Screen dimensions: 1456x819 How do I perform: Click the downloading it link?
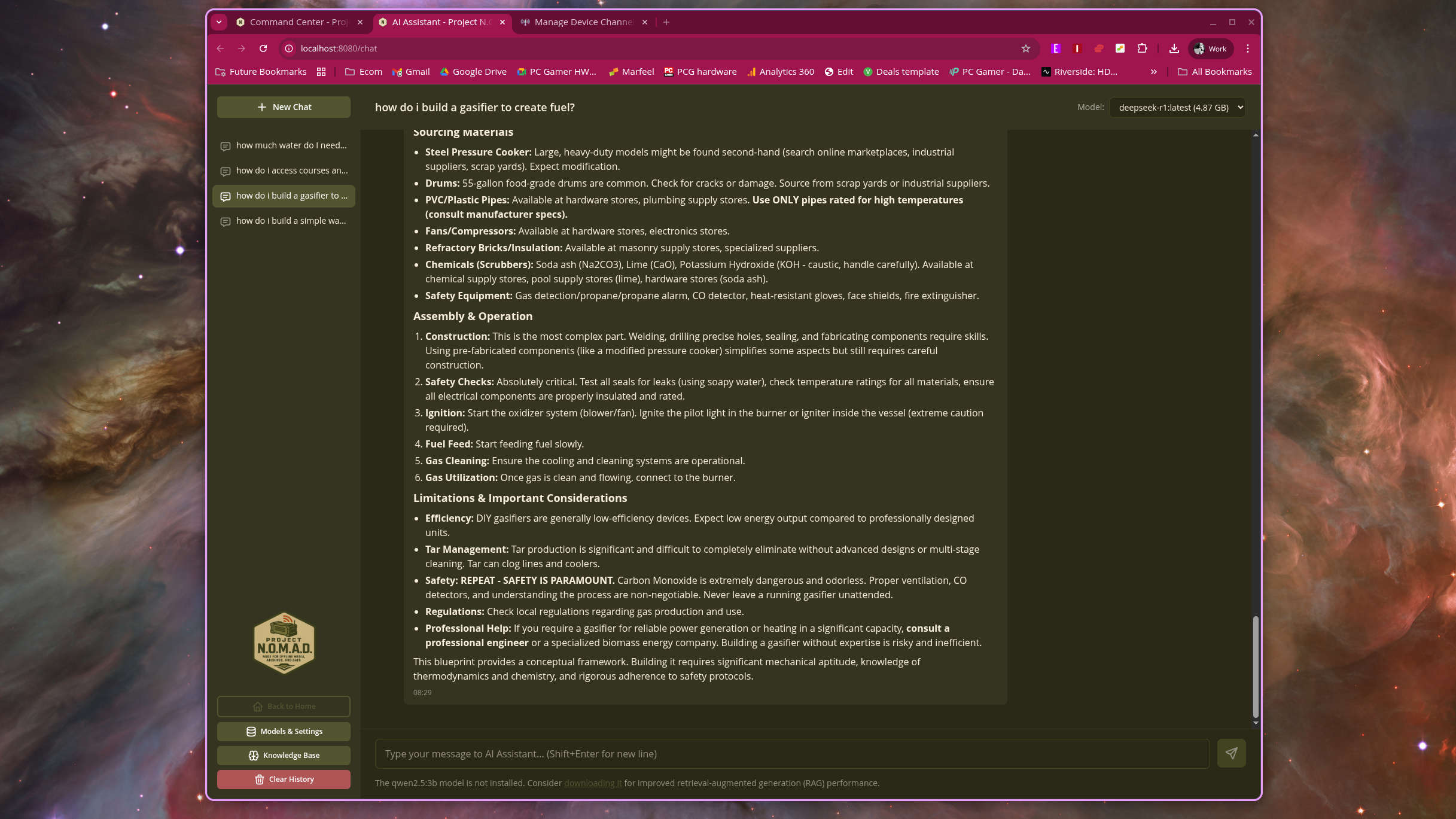[x=592, y=783]
